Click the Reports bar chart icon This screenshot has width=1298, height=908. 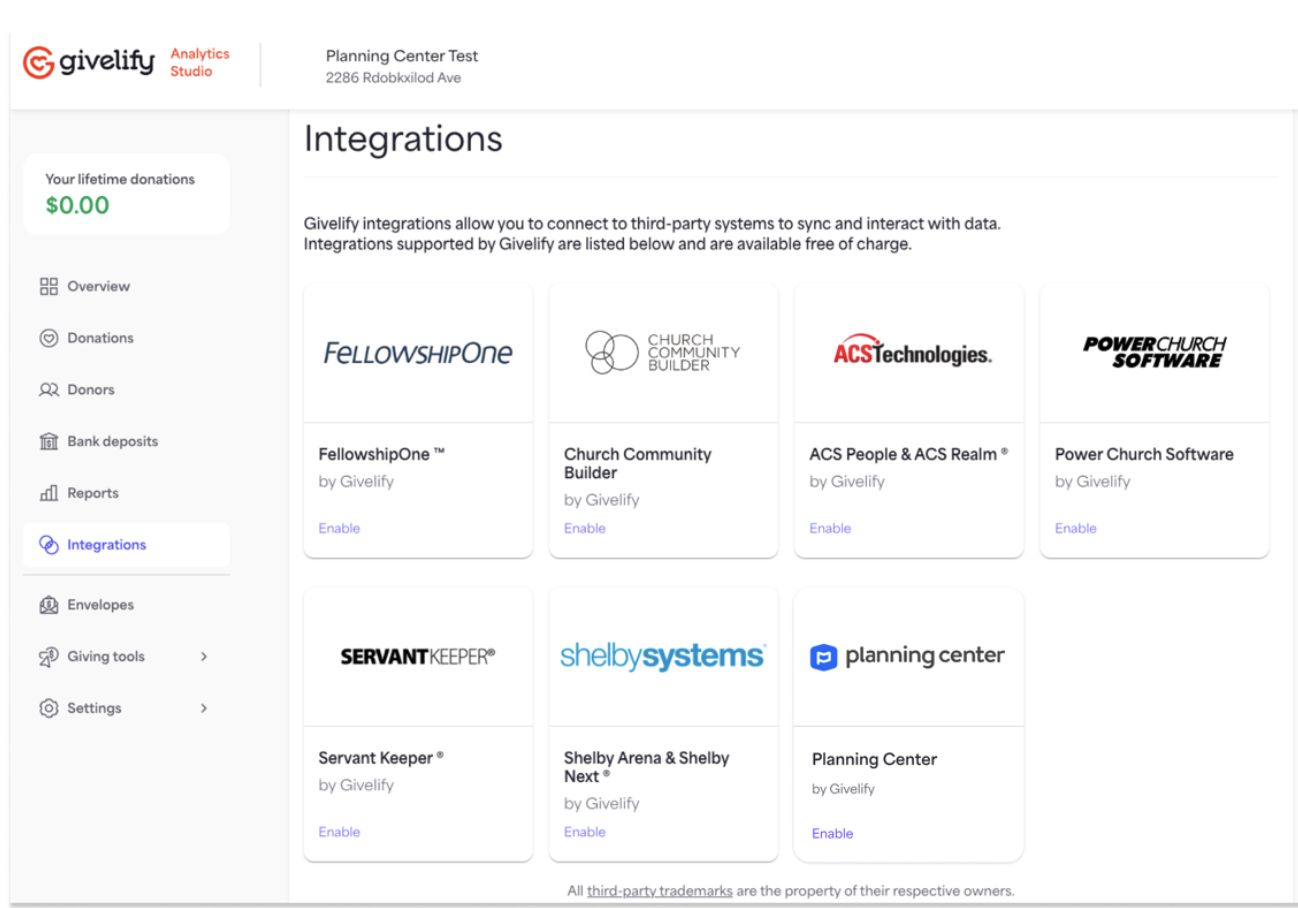pyautogui.click(x=49, y=493)
